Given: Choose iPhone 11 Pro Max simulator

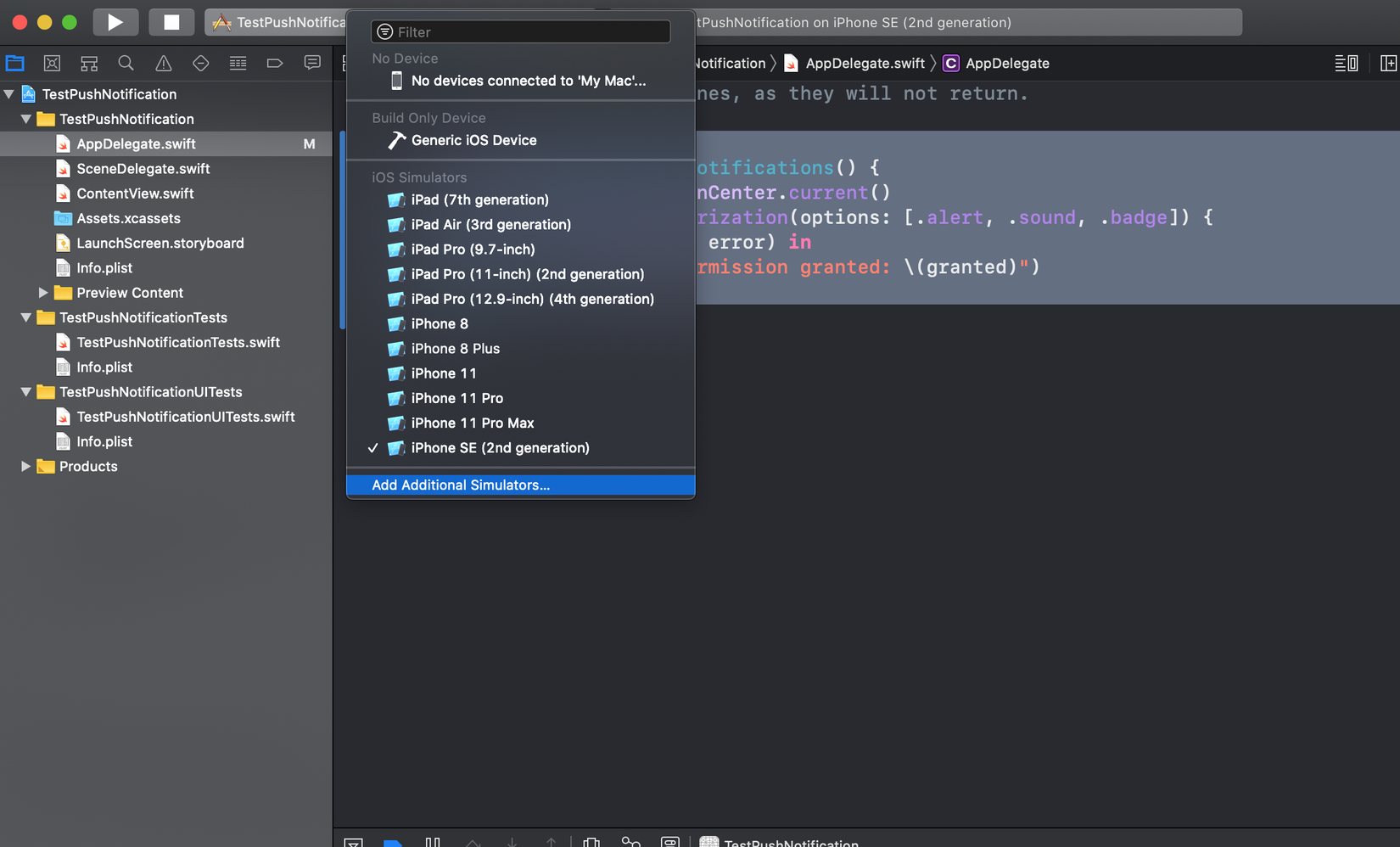Looking at the screenshot, I should point(472,423).
